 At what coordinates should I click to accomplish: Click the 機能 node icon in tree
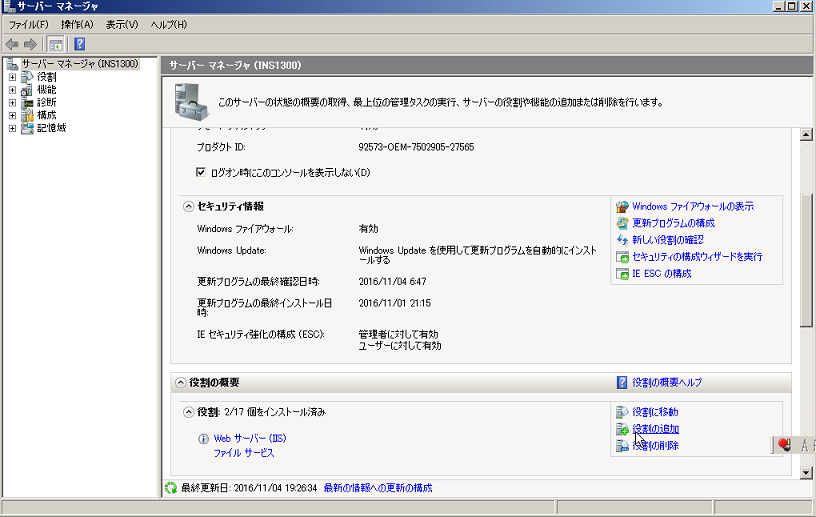point(27,90)
